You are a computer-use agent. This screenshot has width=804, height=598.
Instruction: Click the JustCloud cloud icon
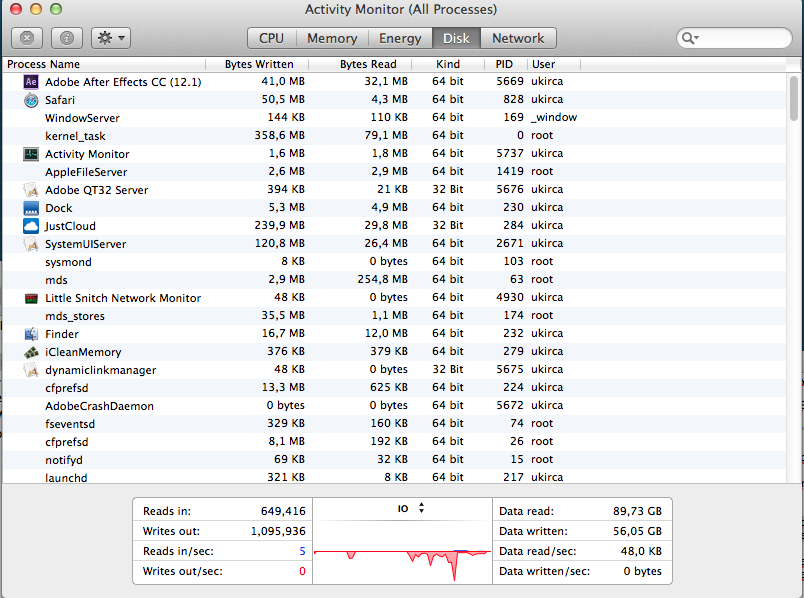point(31,226)
